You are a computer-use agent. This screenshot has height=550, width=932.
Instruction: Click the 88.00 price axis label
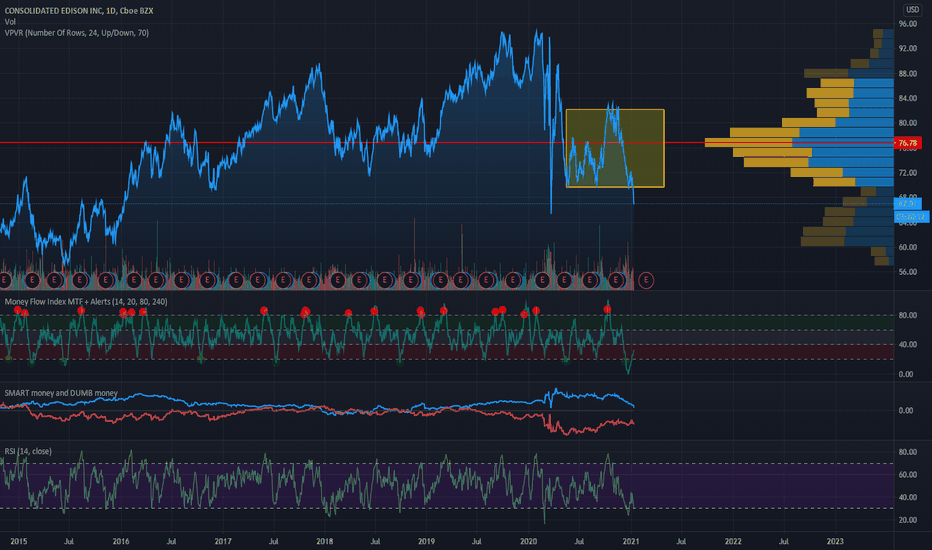tap(908, 74)
